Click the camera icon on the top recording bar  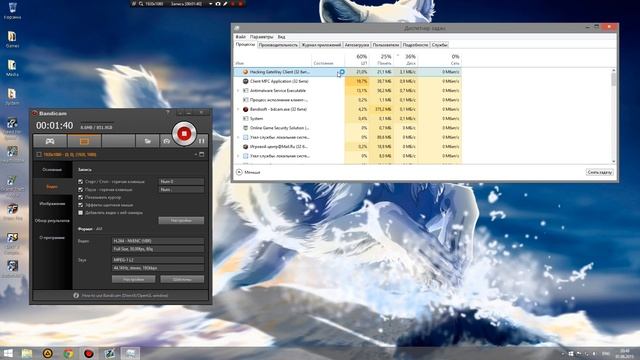tap(218, 4)
